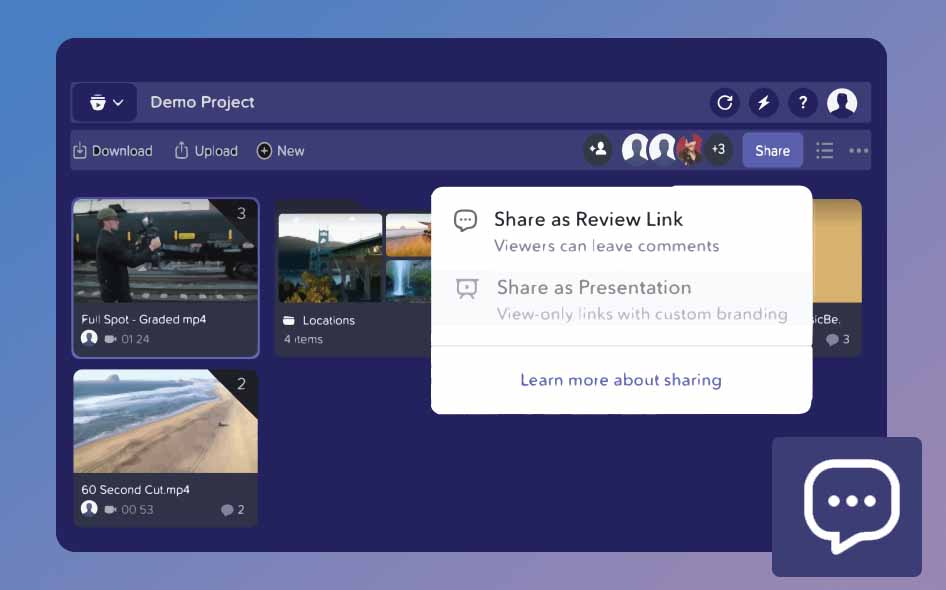Open the lightning bolt activity icon

point(764,102)
